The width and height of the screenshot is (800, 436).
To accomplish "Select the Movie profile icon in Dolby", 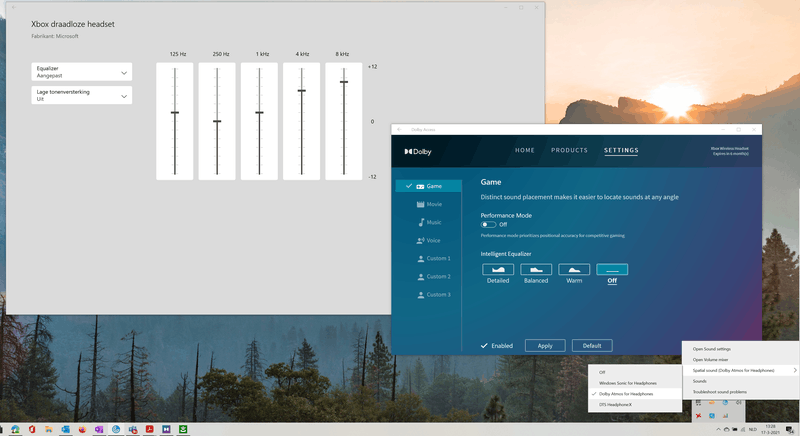I will click(x=420, y=204).
